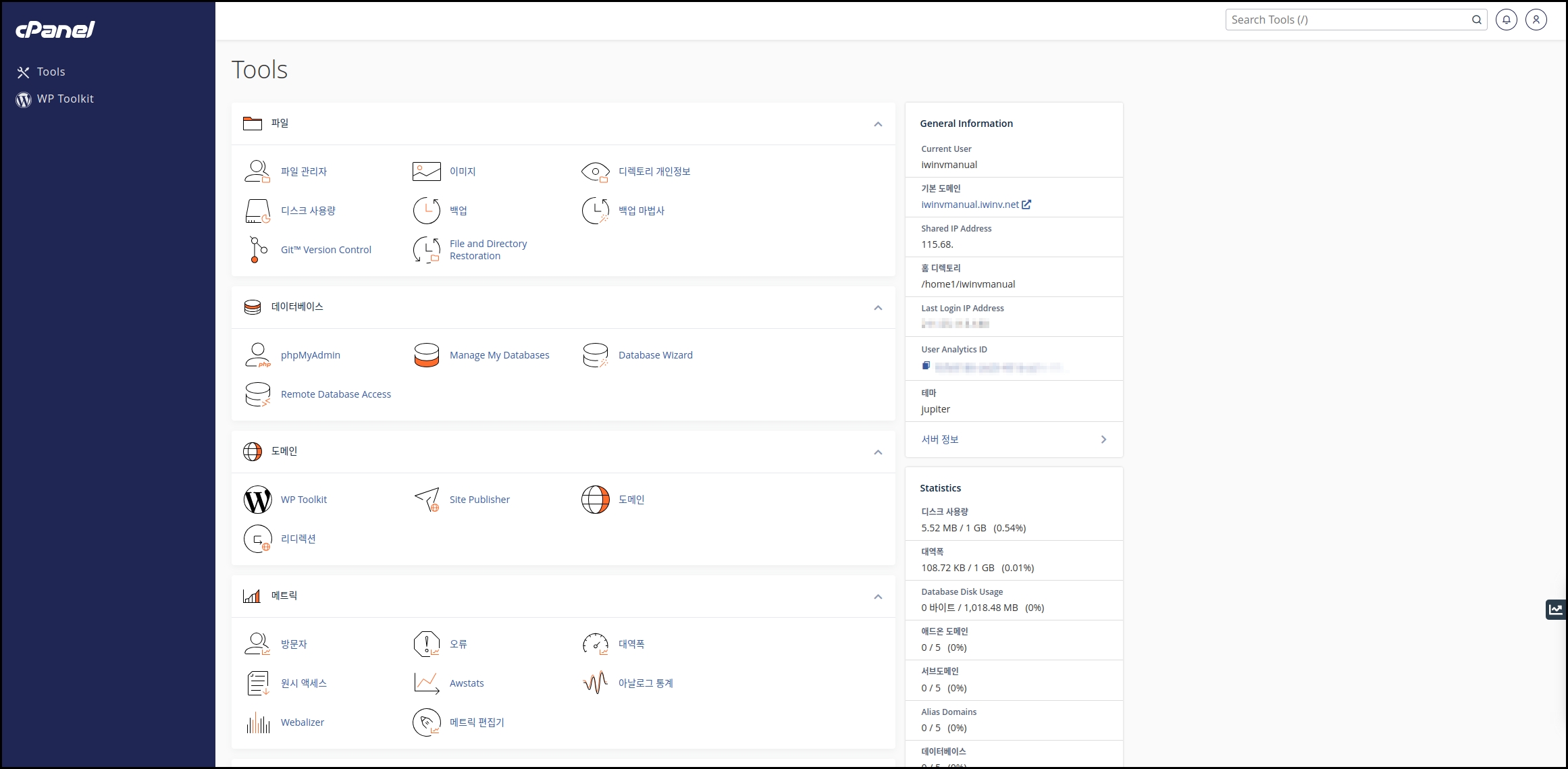Open the 디스크 사용량 disk usage icon
Viewport: 1568px width, 769px height.
point(257,211)
